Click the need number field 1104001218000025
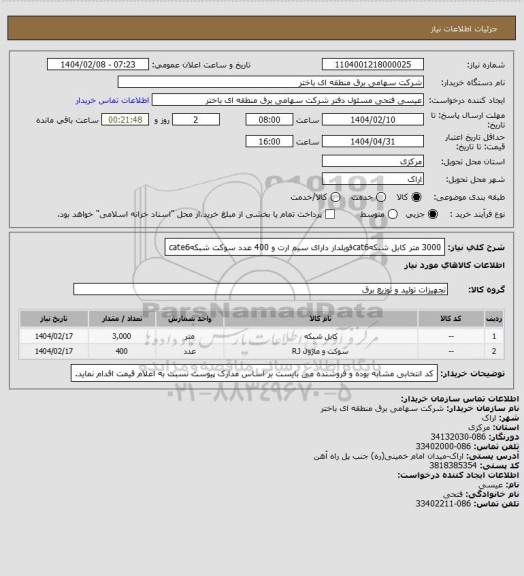 click(373, 65)
